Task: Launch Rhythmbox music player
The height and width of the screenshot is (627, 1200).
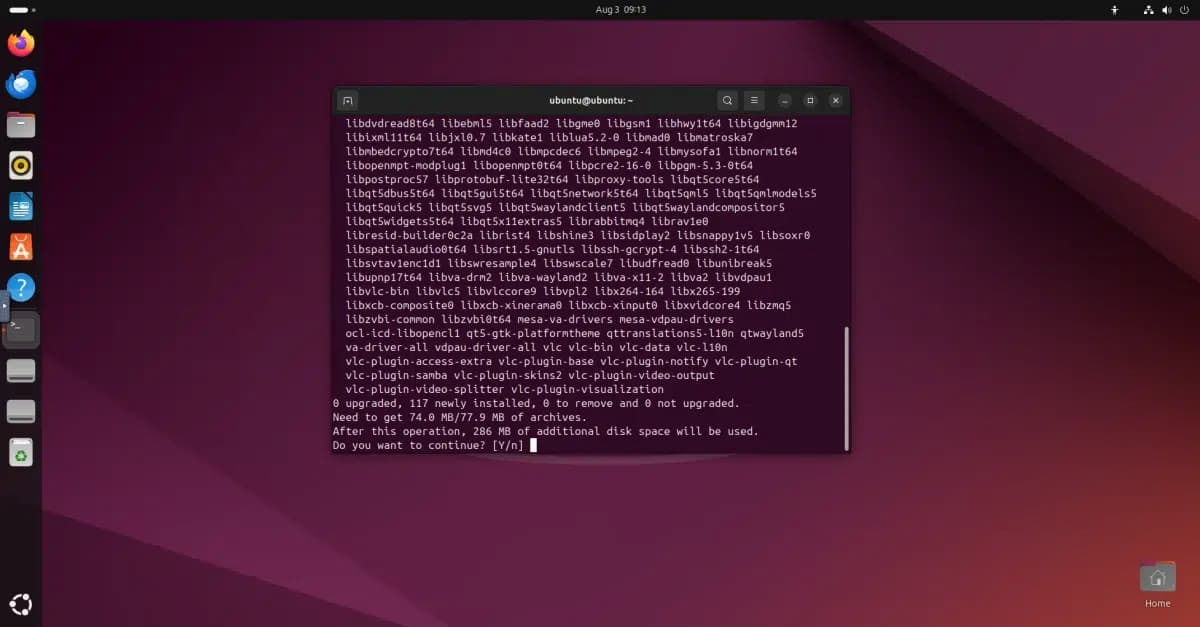Action: (x=21, y=166)
